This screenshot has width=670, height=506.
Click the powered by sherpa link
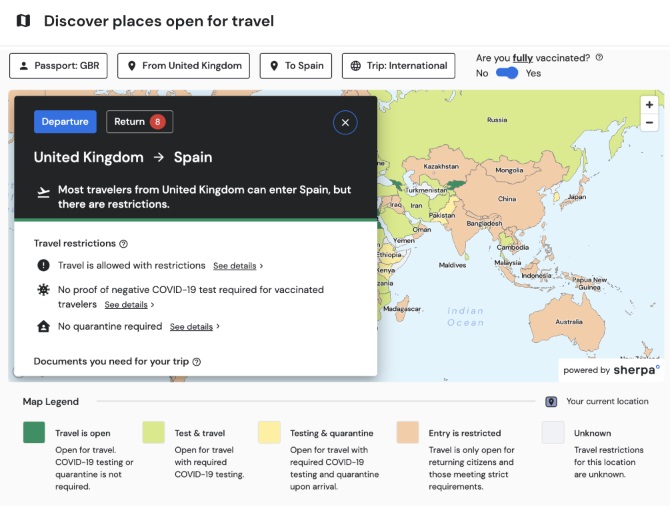(x=611, y=370)
